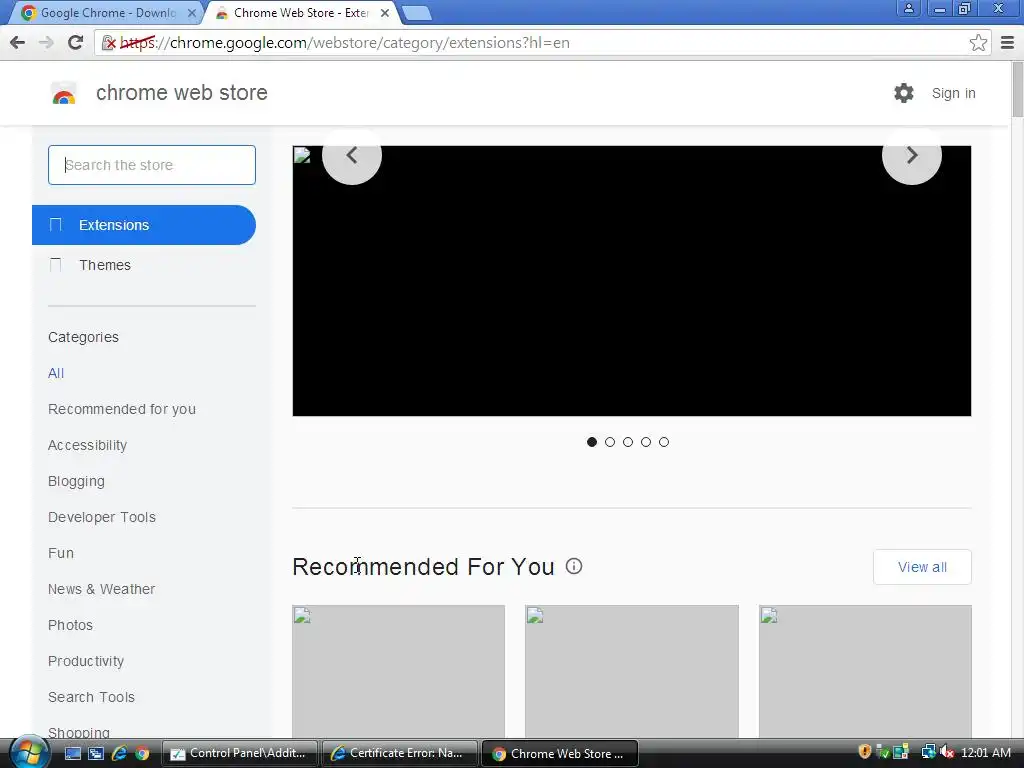The image size is (1024, 768).
Task: Show next carousel slide
Action: tap(912, 155)
